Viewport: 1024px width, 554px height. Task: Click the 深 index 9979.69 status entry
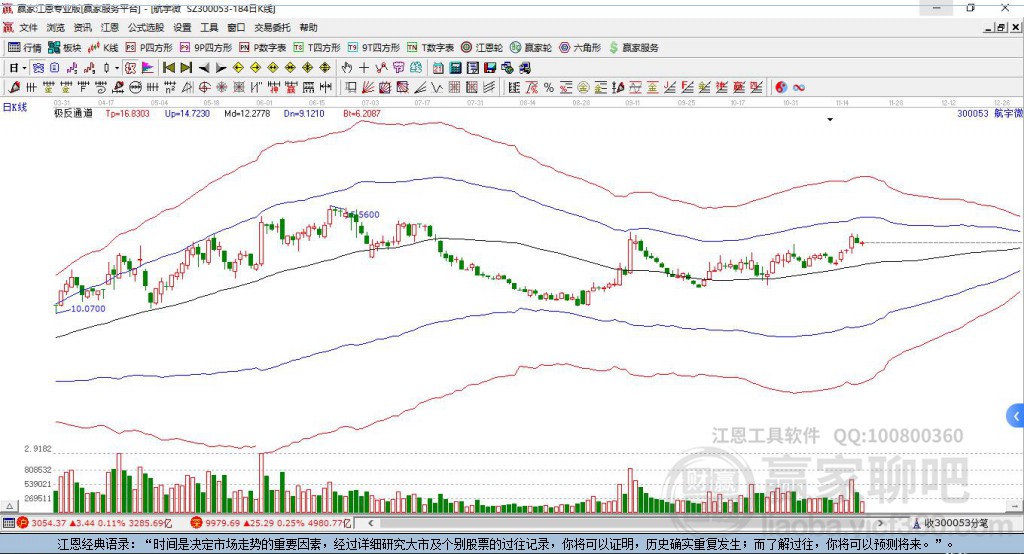[271, 523]
